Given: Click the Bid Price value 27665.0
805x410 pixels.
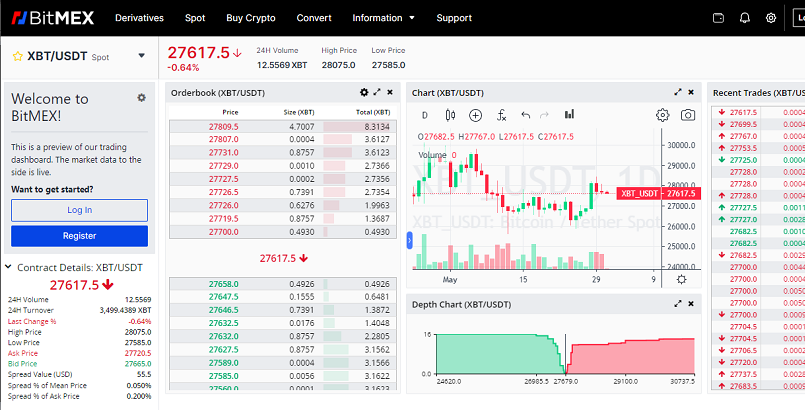Looking at the screenshot, I should tap(138, 364).
